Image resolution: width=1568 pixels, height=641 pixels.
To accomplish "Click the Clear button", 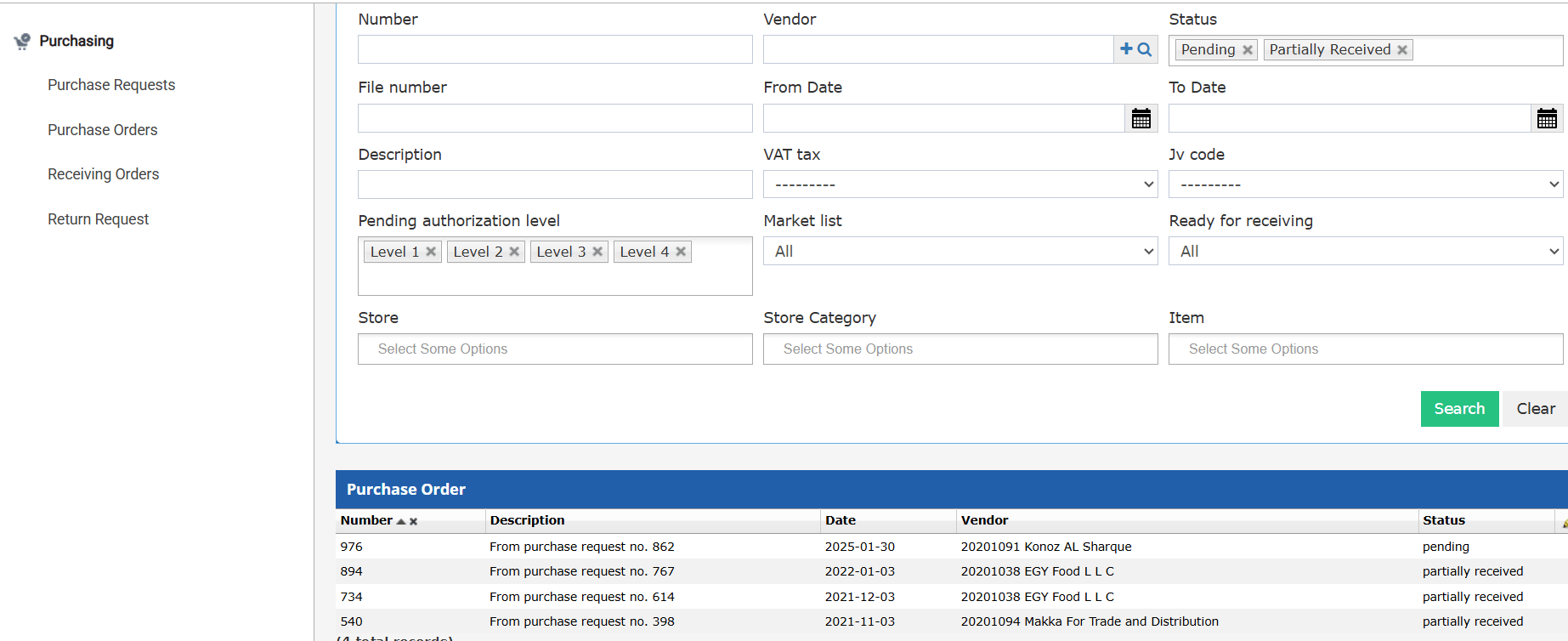I will coord(1536,409).
